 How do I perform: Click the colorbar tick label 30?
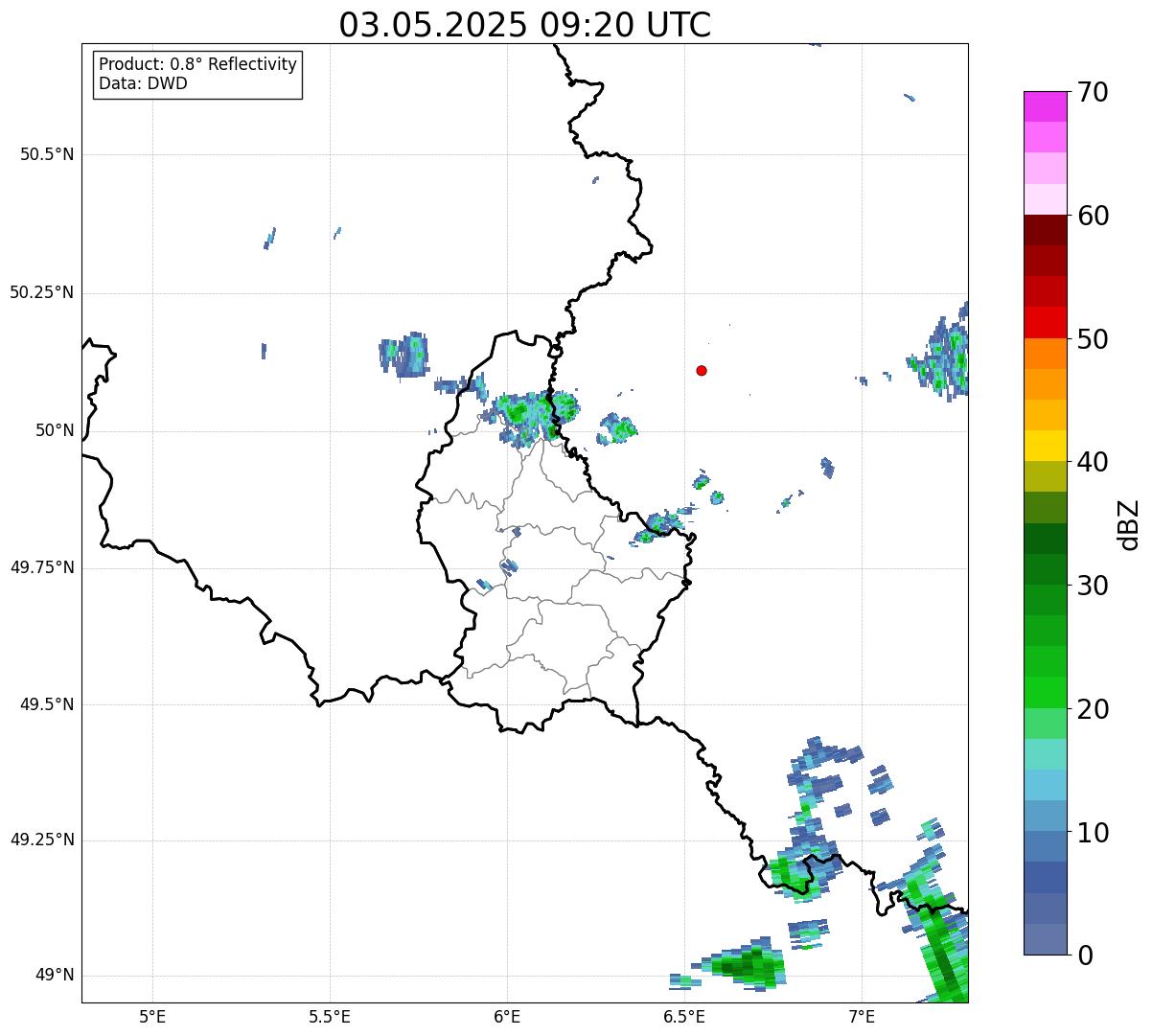(1093, 586)
